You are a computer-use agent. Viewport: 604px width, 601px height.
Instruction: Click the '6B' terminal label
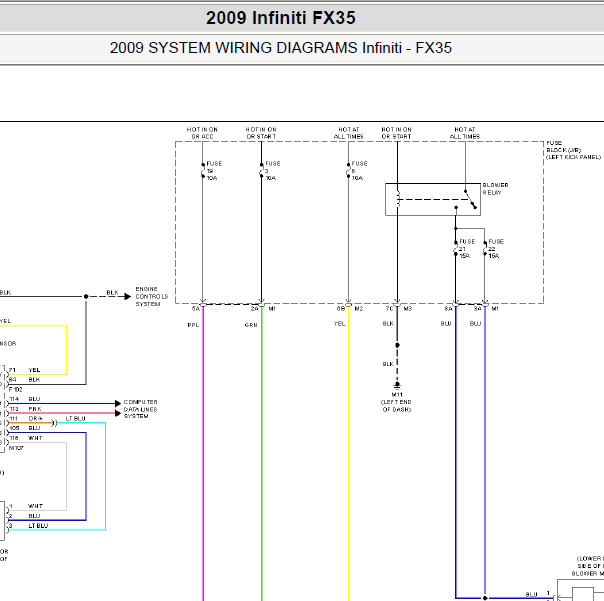pyautogui.click(x=341, y=309)
